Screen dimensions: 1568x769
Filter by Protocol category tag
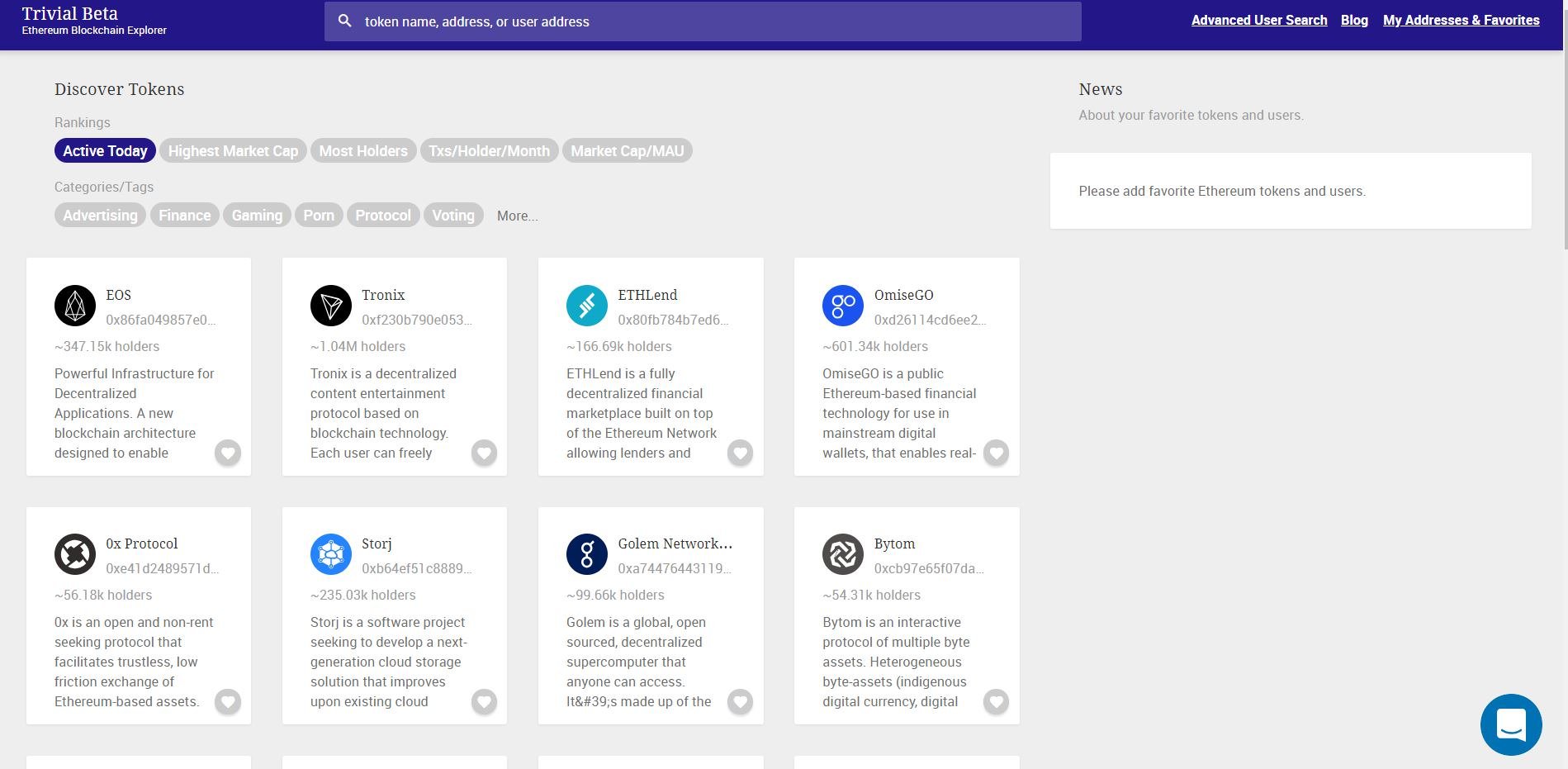[x=383, y=215]
